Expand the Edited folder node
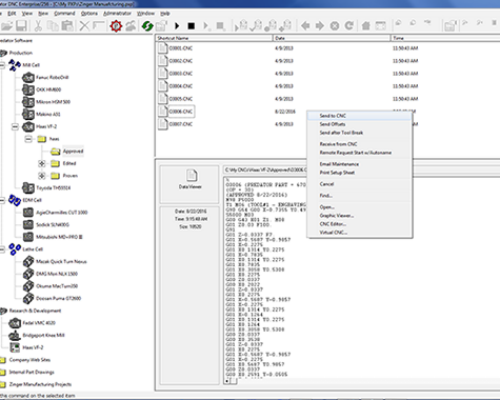 click(42, 163)
